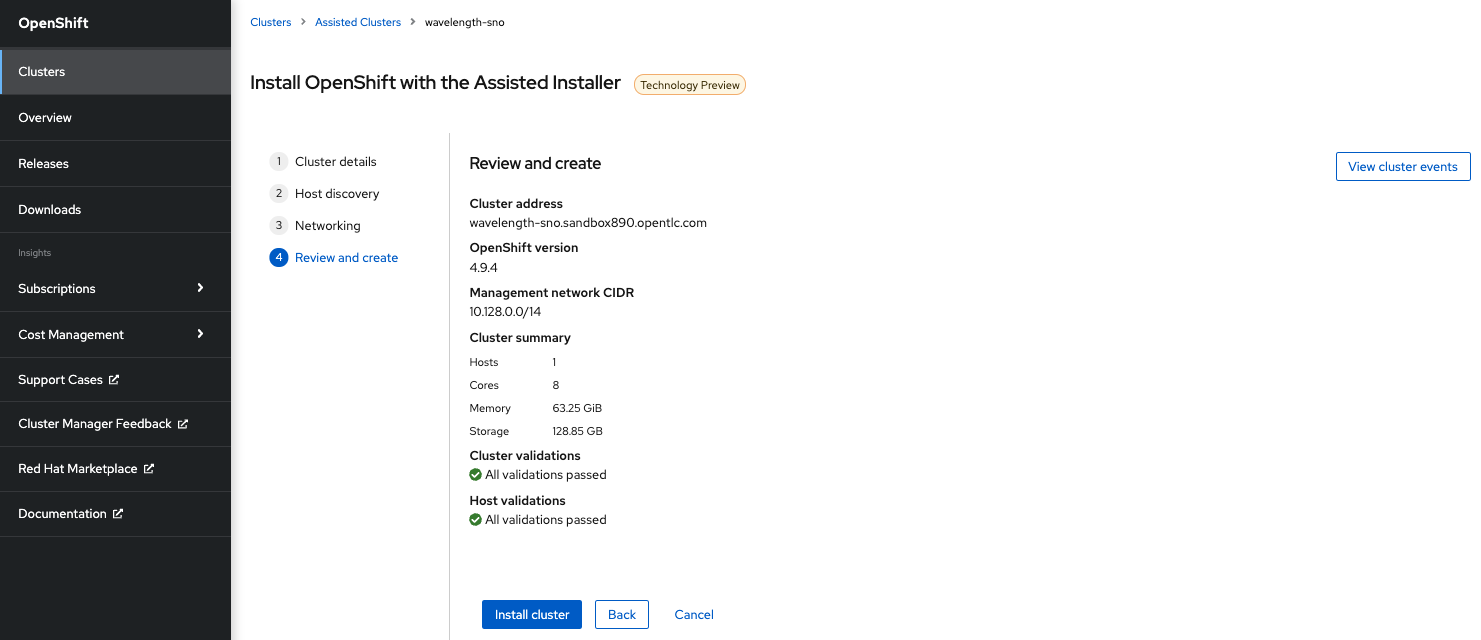Expand the Subscriptions menu
This screenshot has width=1481, height=640.
point(56,288)
